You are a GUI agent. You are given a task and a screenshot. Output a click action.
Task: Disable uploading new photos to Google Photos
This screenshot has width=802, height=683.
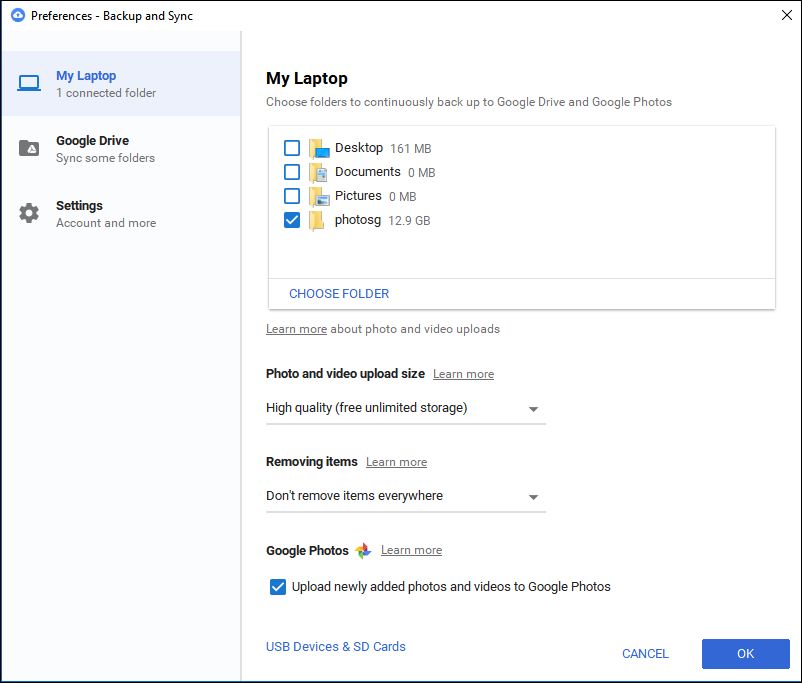278,587
